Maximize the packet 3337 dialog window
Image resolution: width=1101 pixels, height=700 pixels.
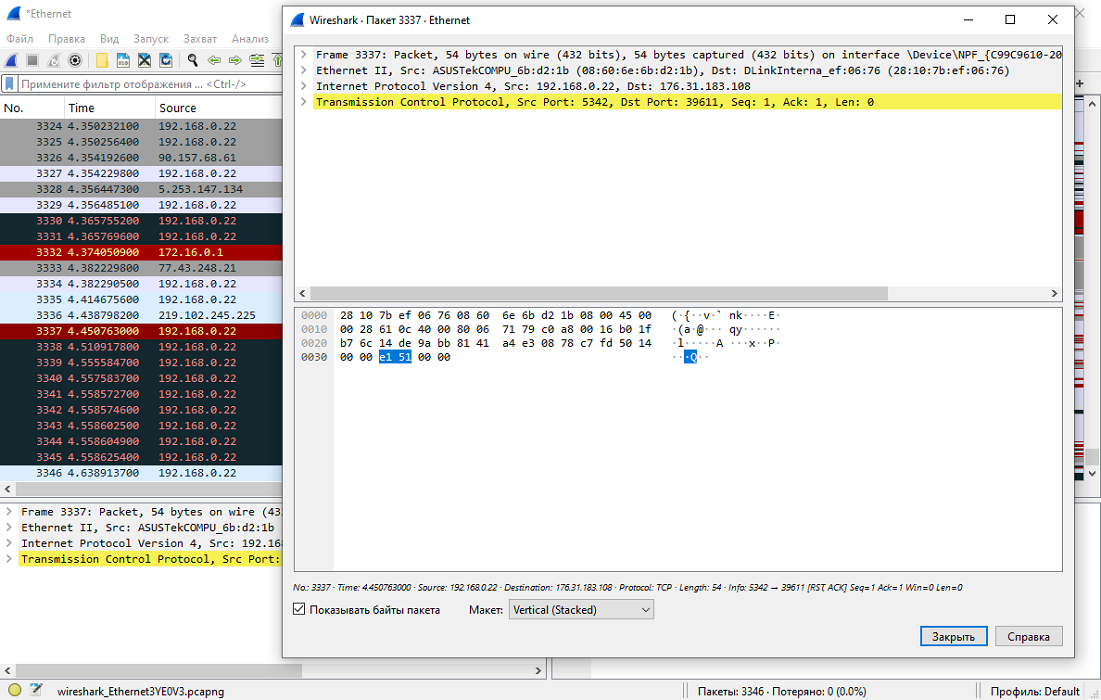(1010, 20)
